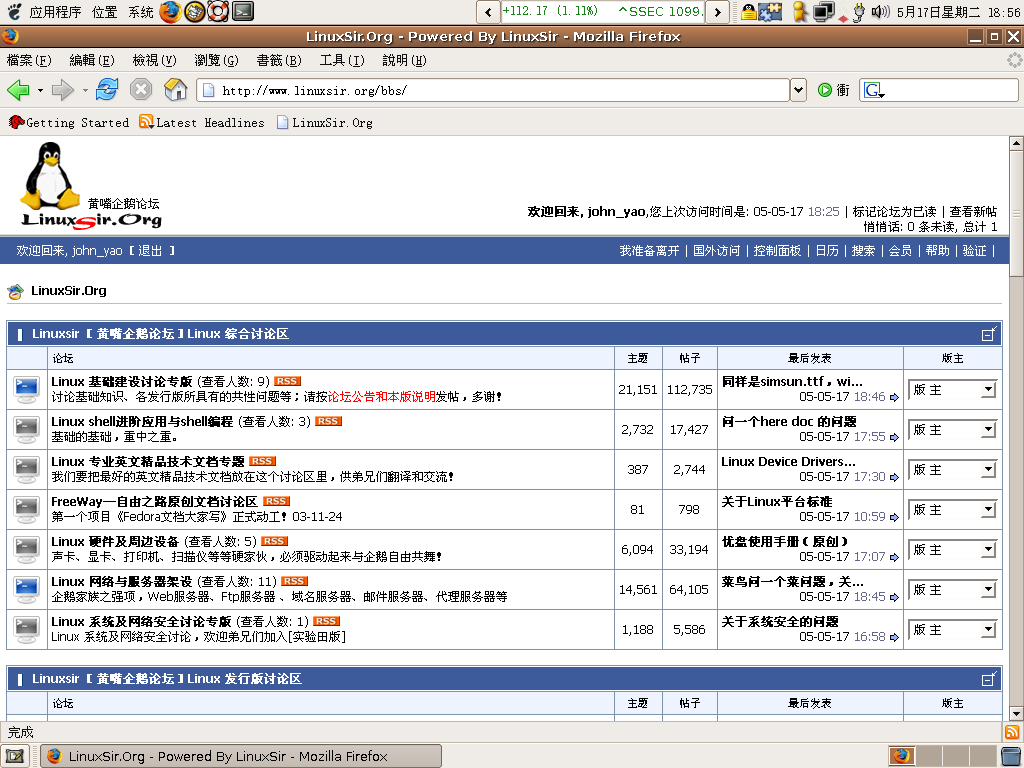Screen dimensions: 1024x768
Task: Click the stock ticker previous arrow
Action: pyautogui.click(x=488, y=12)
